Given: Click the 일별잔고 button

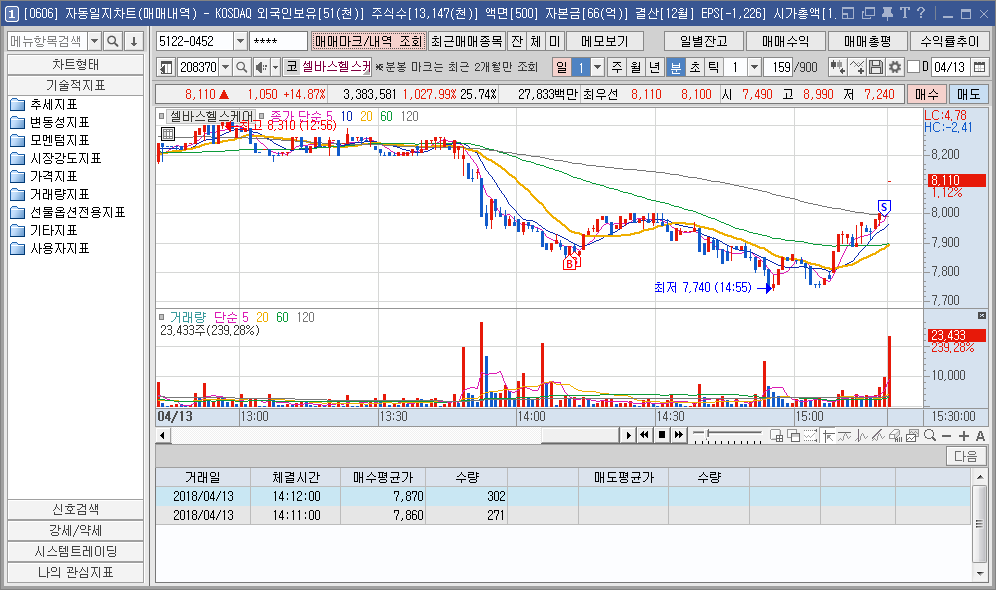Looking at the screenshot, I should [x=704, y=41].
